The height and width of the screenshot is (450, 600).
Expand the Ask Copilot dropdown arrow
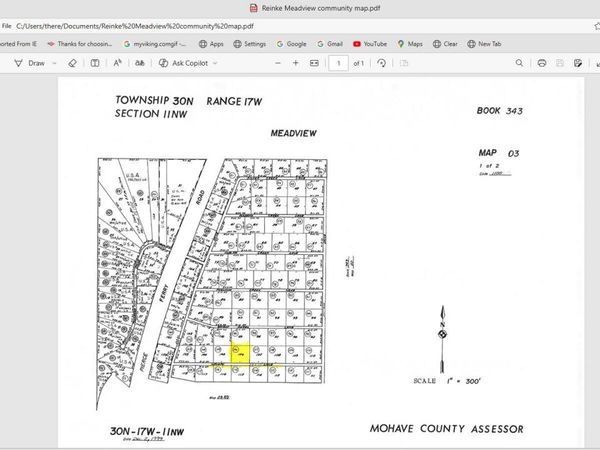click(215, 63)
